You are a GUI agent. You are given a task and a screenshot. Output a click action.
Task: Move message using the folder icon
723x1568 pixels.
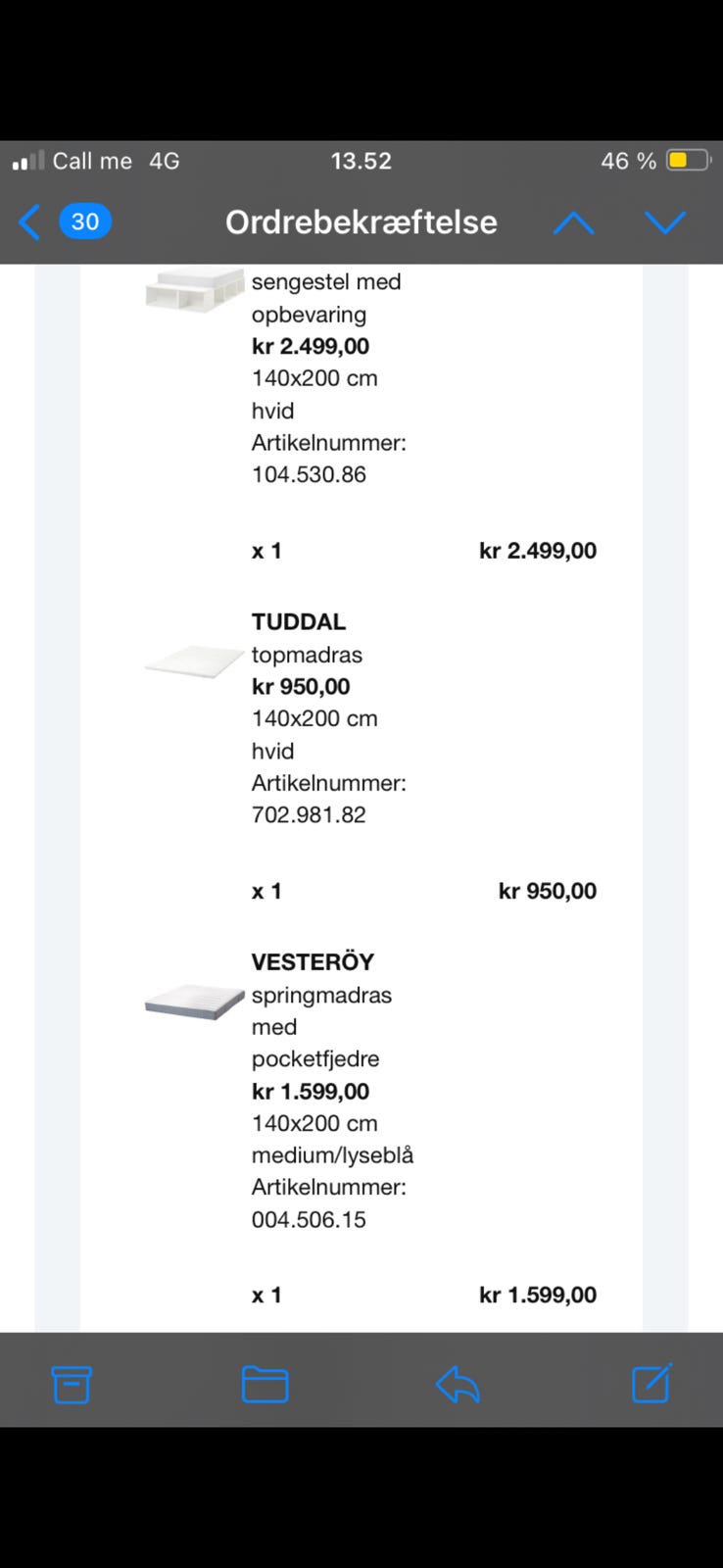click(265, 1384)
